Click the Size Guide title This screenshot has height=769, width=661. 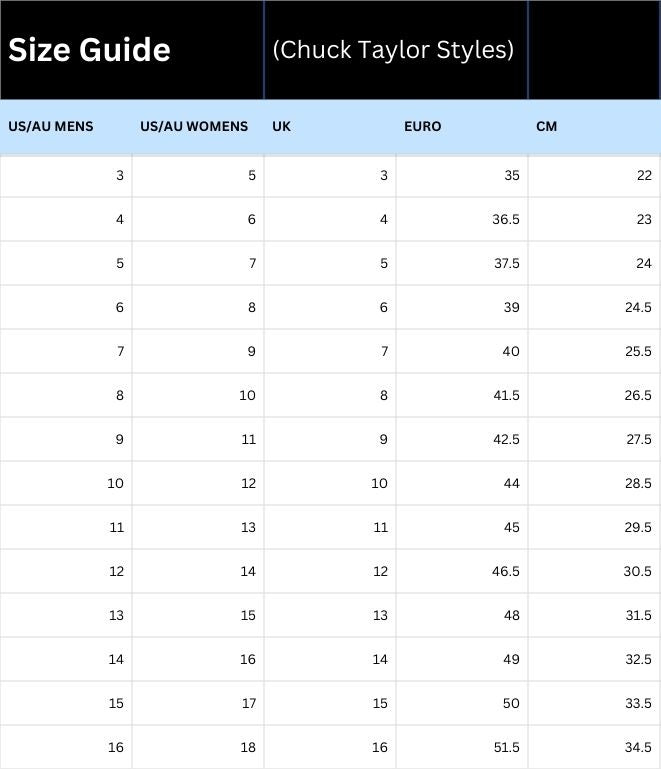[89, 50]
